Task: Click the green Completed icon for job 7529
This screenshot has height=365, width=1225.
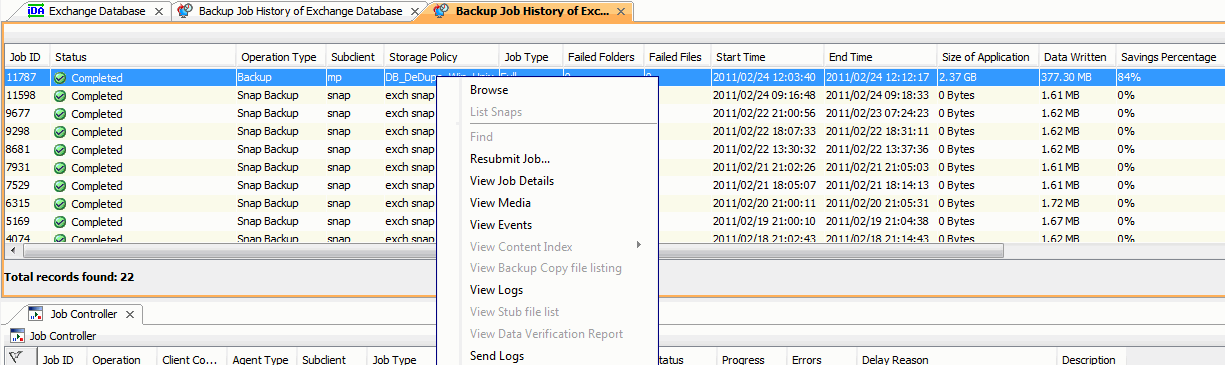Action: point(60,186)
